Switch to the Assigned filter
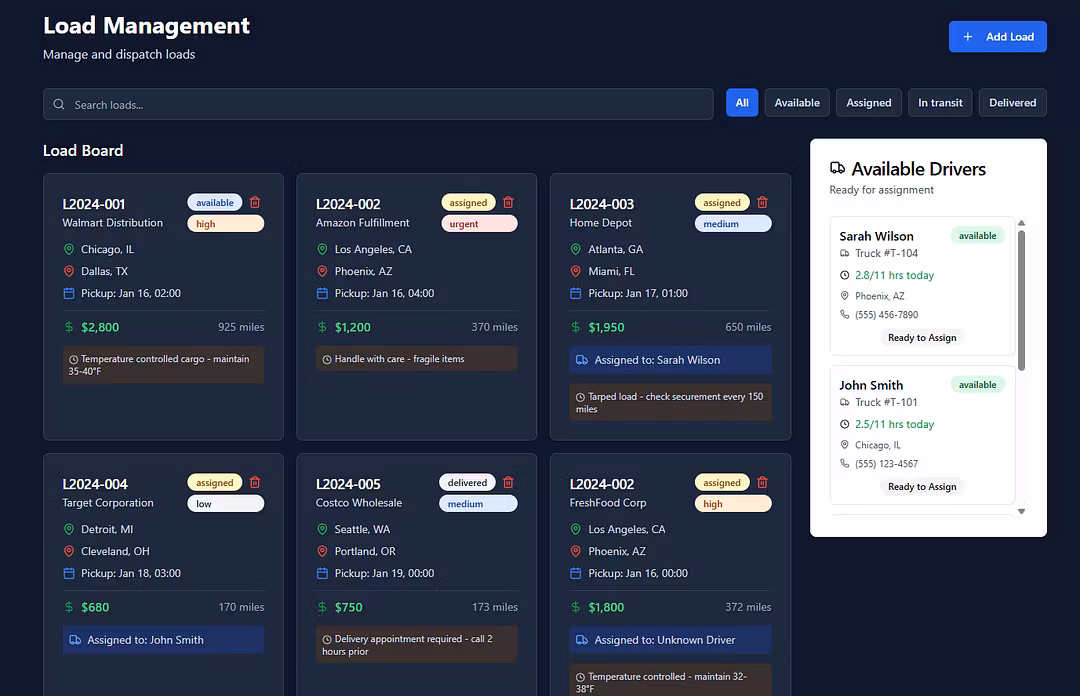This screenshot has height=696, width=1080. coord(869,103)
